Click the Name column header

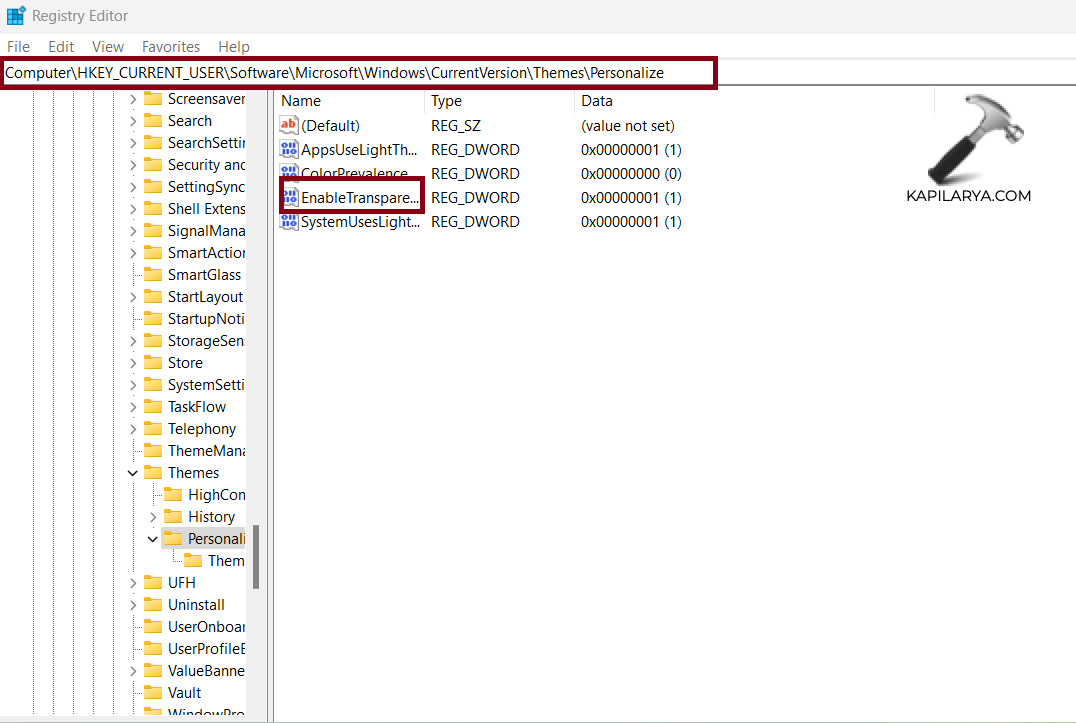point(301,101)
